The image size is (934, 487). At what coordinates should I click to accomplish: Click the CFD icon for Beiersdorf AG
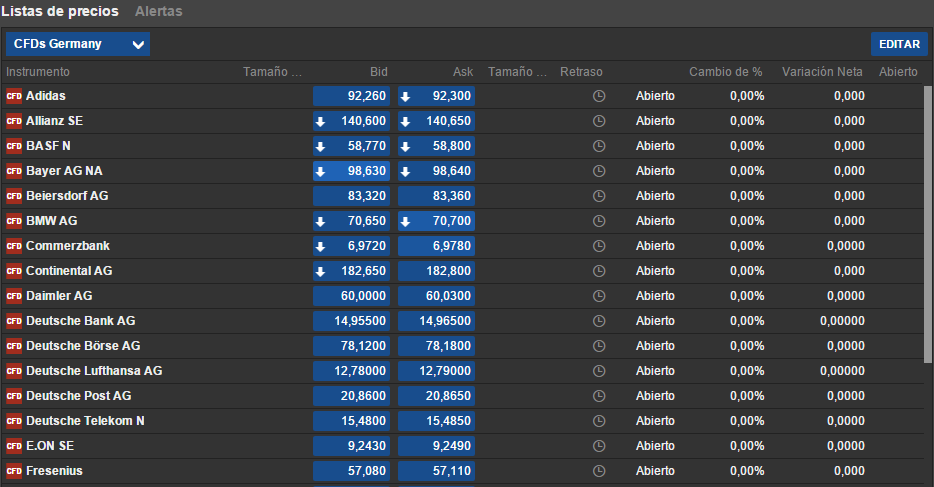point(14,196)
